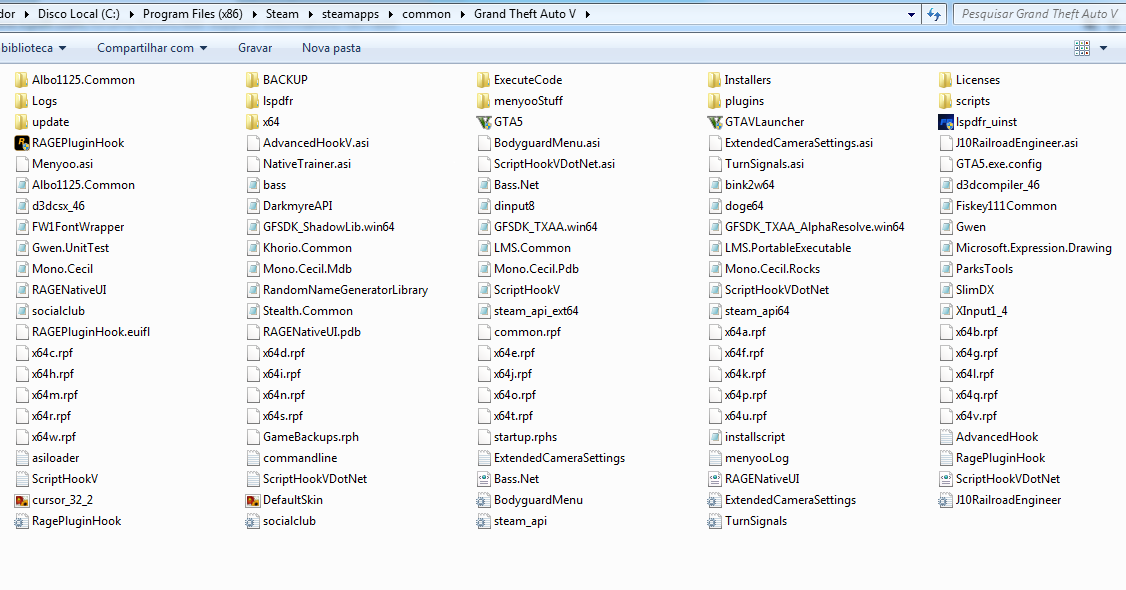Select the RAGEPluginHook.euifl file name
The image size is (1126, 590).
(x=91, y=332)
